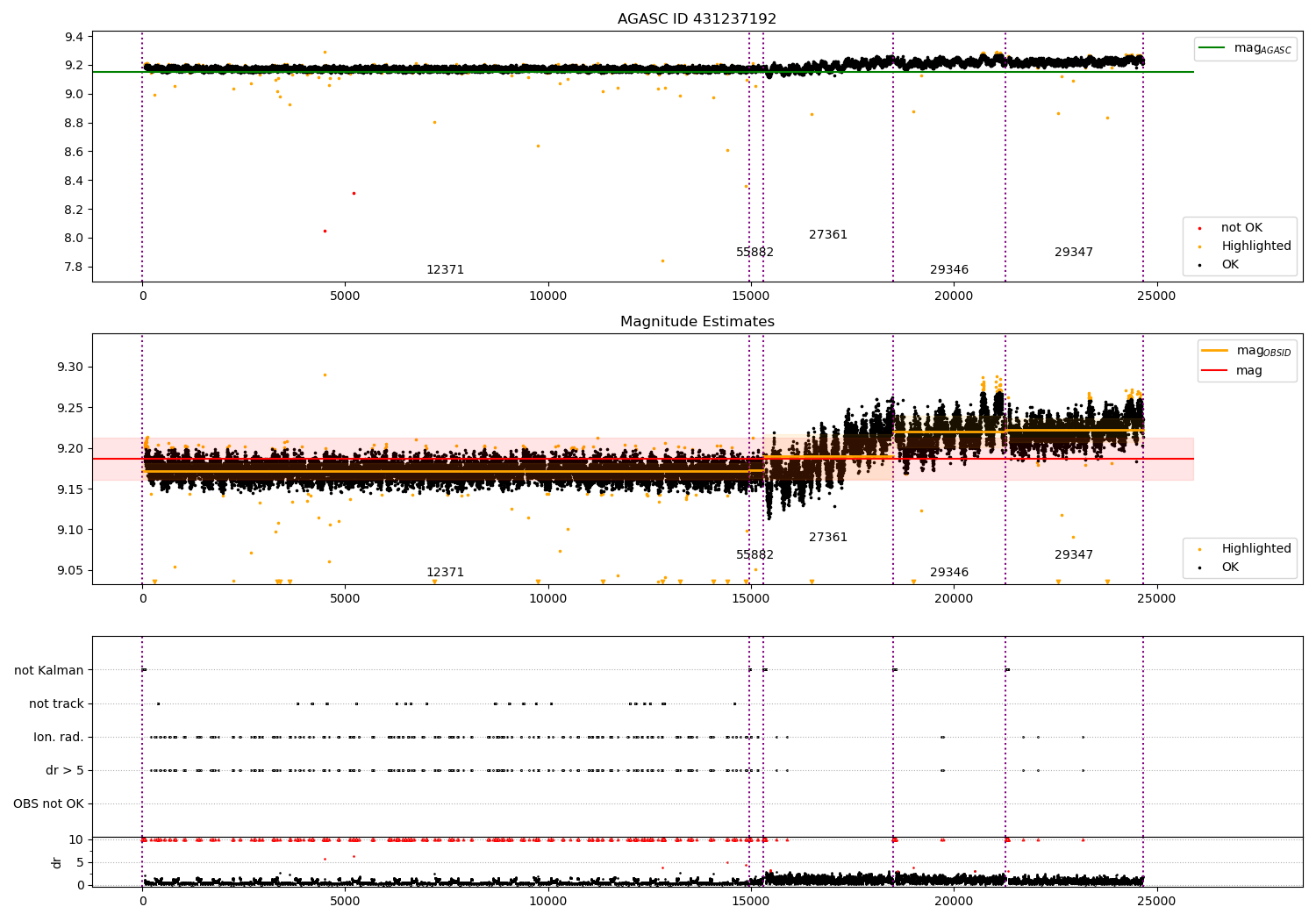Click the orange point at 9.29 in Magnitude Estimates
This screenshot has width=1316, height=921.
[x=325, y=375]
